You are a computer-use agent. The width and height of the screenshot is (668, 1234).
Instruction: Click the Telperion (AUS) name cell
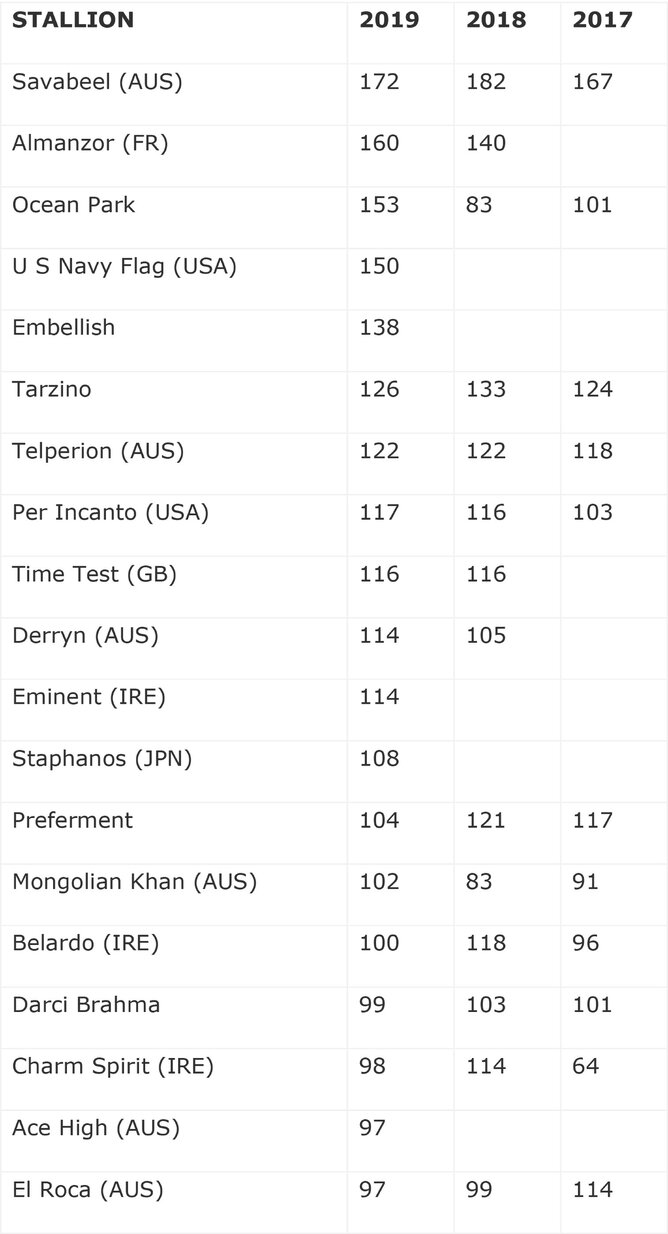tap(98, 451)
